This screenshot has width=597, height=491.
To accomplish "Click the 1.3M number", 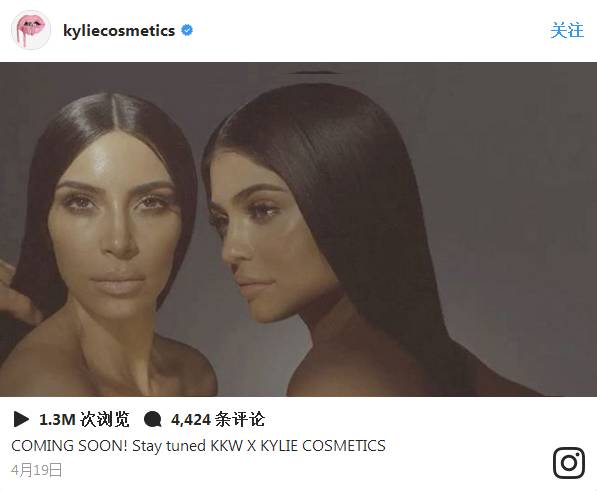I will pyautogui.click(x=57, y=419).
